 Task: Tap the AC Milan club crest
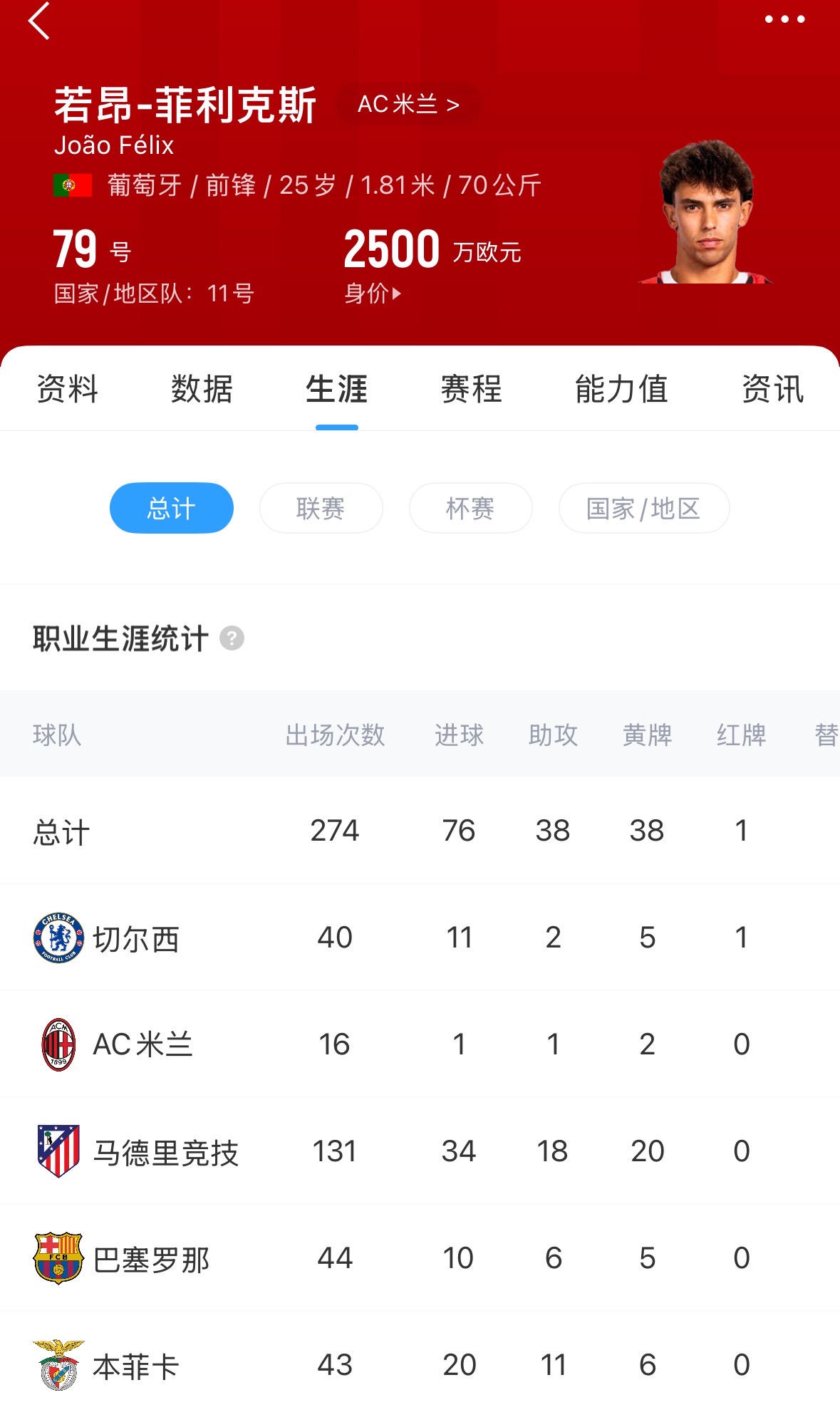58,1044
